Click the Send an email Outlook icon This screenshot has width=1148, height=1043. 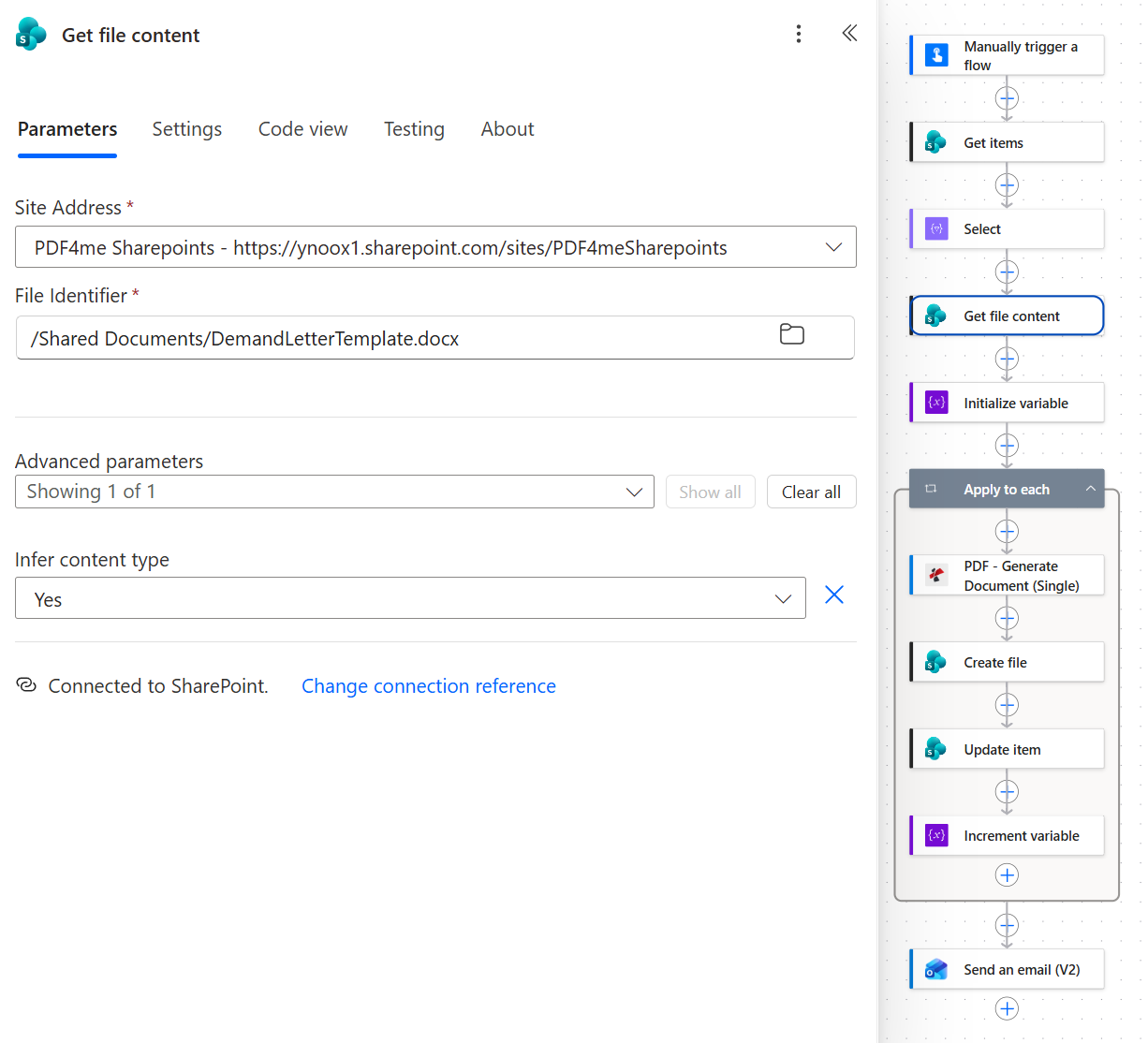[x=936, y=969]
